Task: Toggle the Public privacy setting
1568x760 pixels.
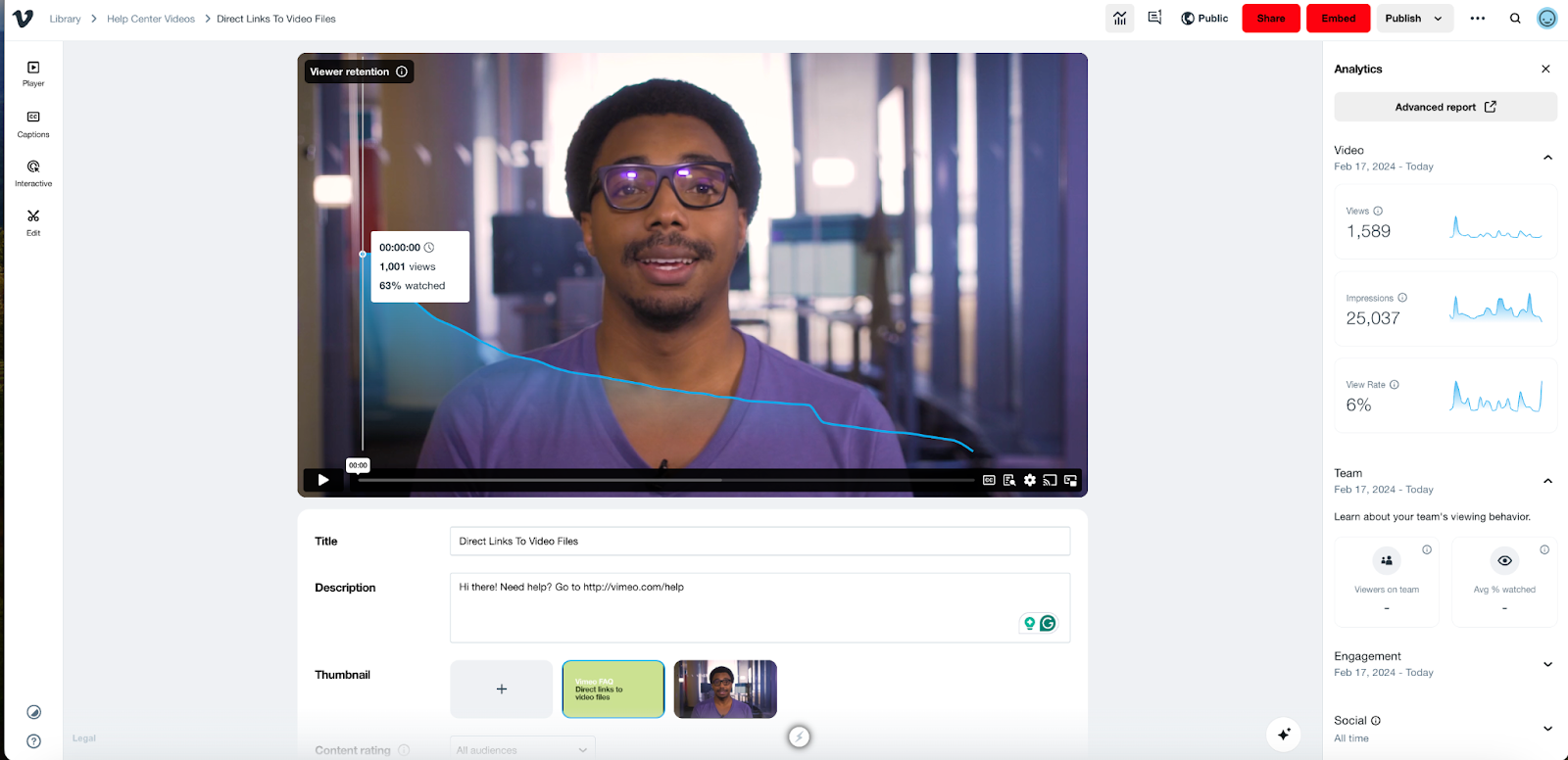Action: pos(1204,19)
